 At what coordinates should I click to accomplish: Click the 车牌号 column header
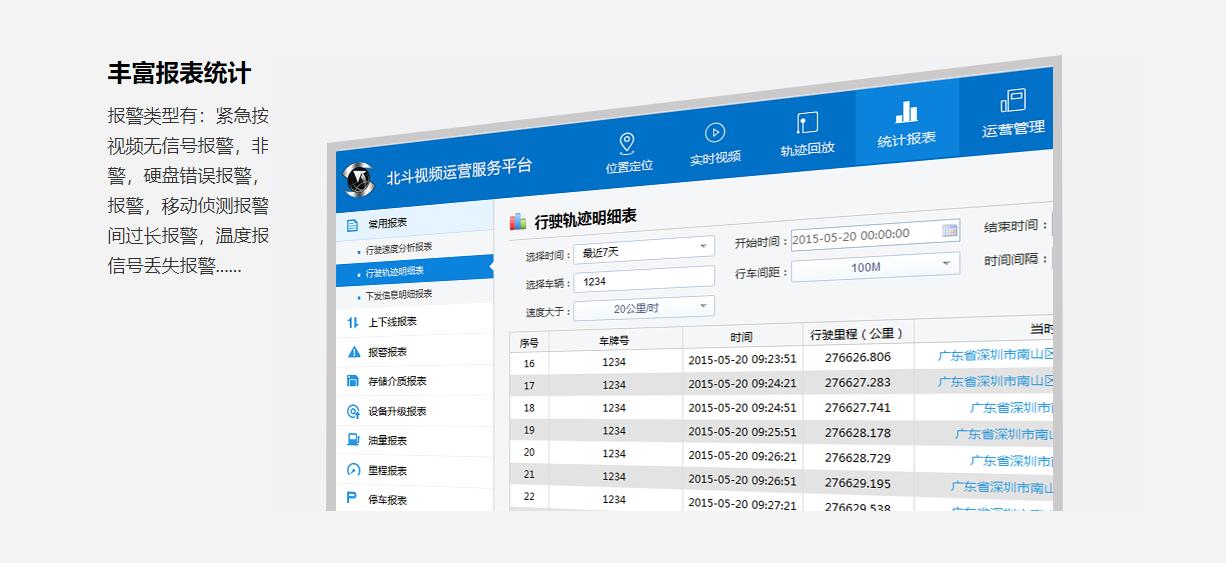tap(614, 341)
